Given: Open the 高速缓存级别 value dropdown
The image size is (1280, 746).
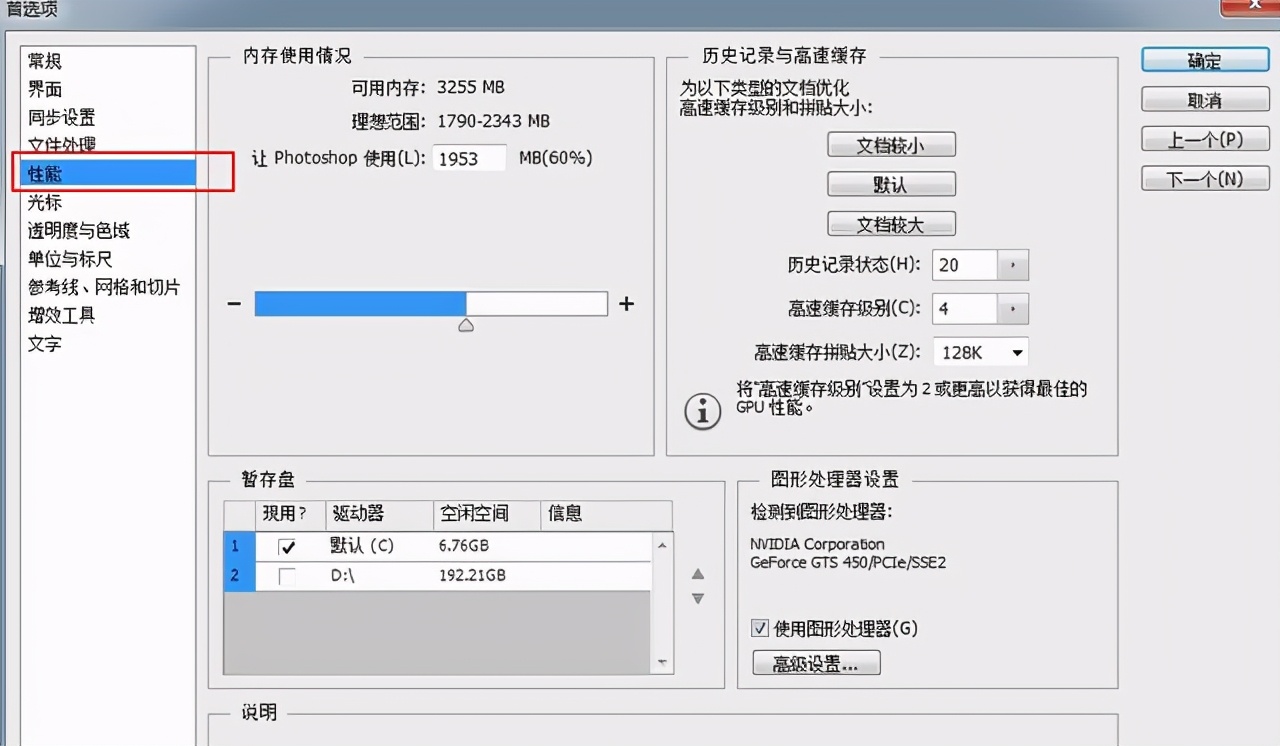Looking at the screenshot, I should [1014, 309].
